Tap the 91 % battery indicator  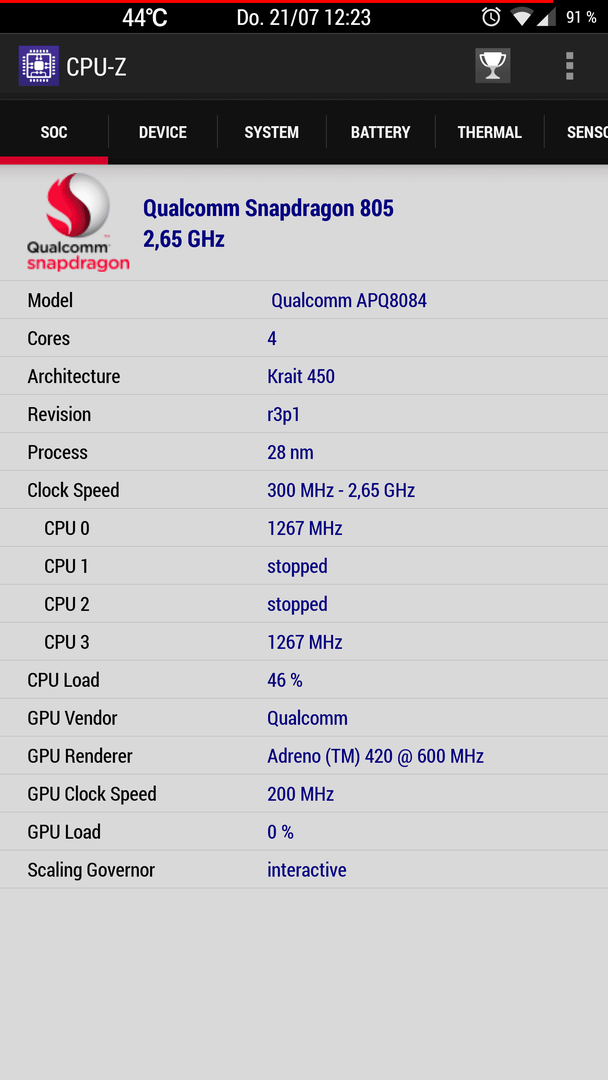(581, 18)
